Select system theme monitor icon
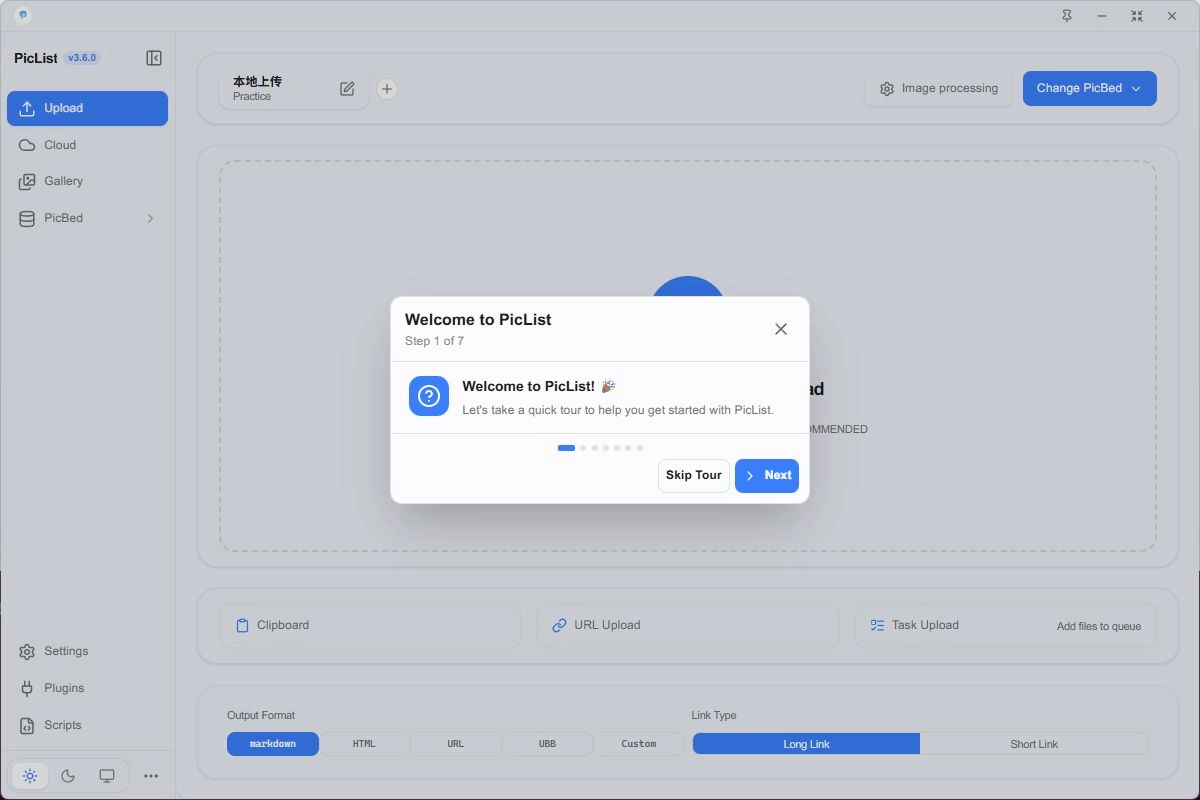 pyautogui.click(x=107, y=776)
